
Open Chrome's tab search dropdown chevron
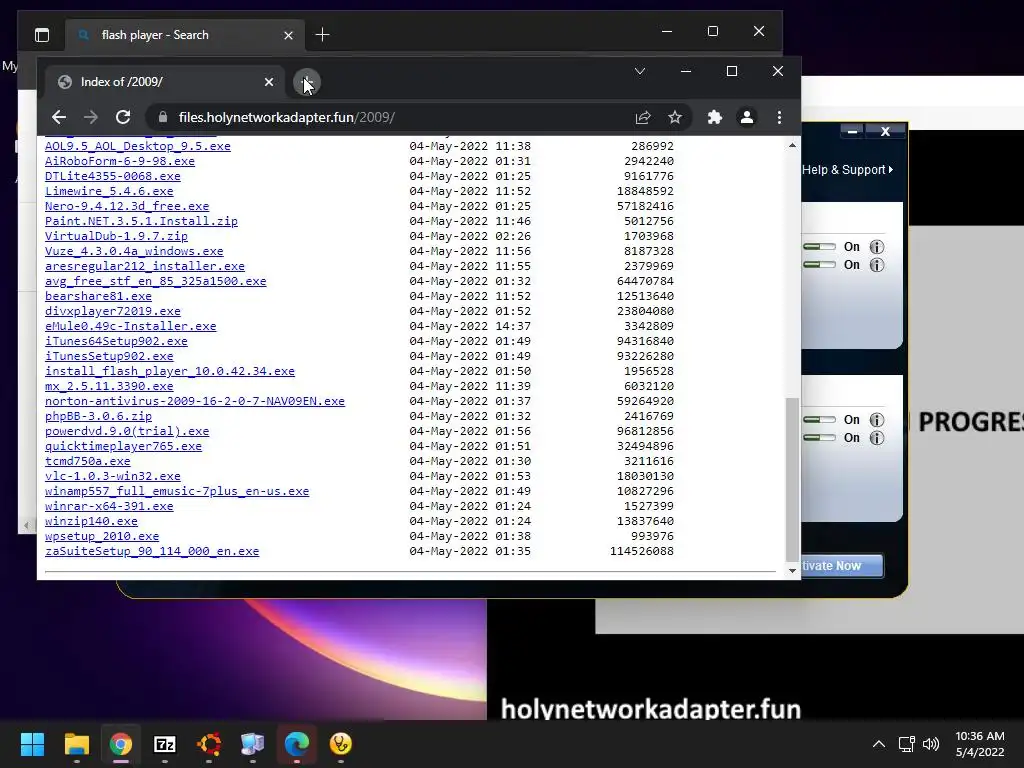click(640, 71)
